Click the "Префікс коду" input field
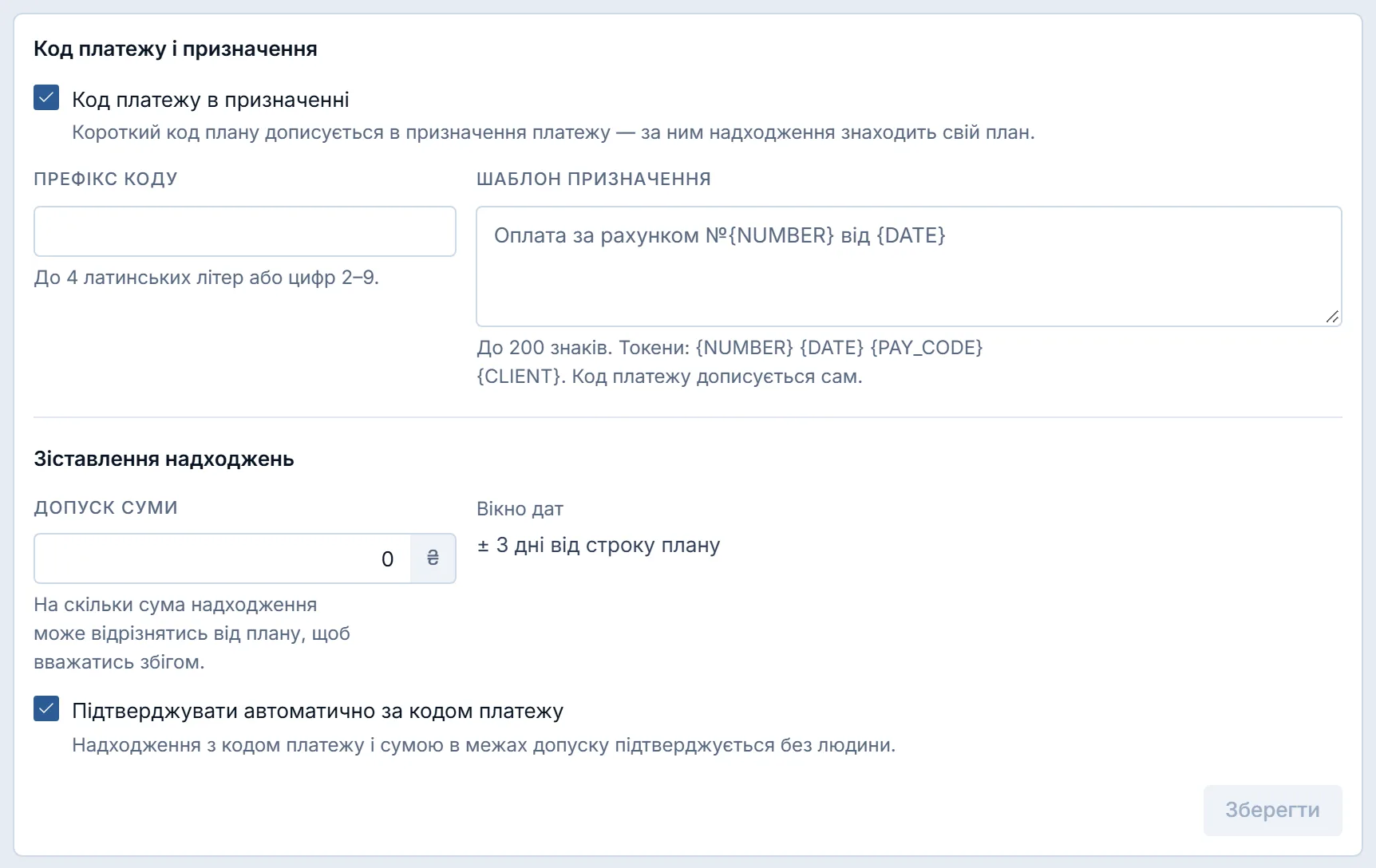 click(x=245, y=231)
